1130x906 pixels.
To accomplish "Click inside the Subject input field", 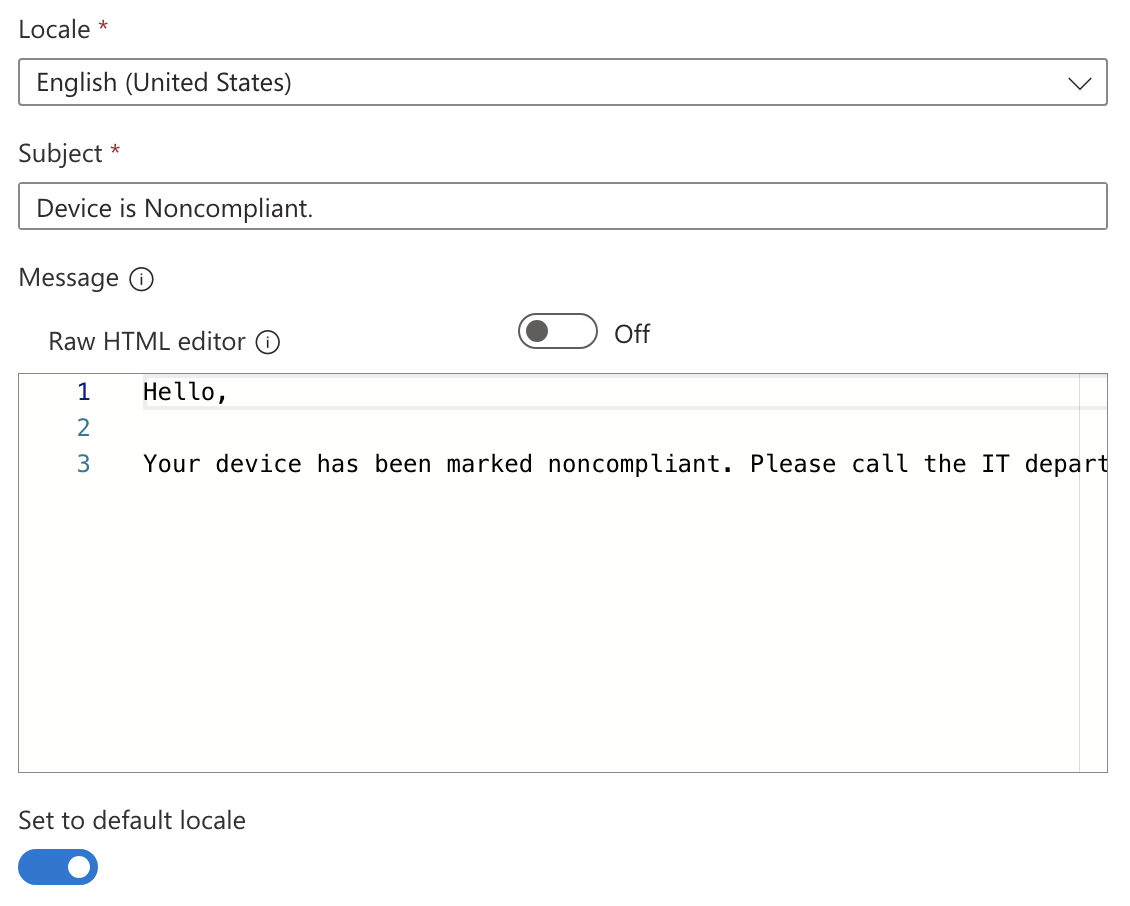I will pyautogui.click(x=560, y=207).
